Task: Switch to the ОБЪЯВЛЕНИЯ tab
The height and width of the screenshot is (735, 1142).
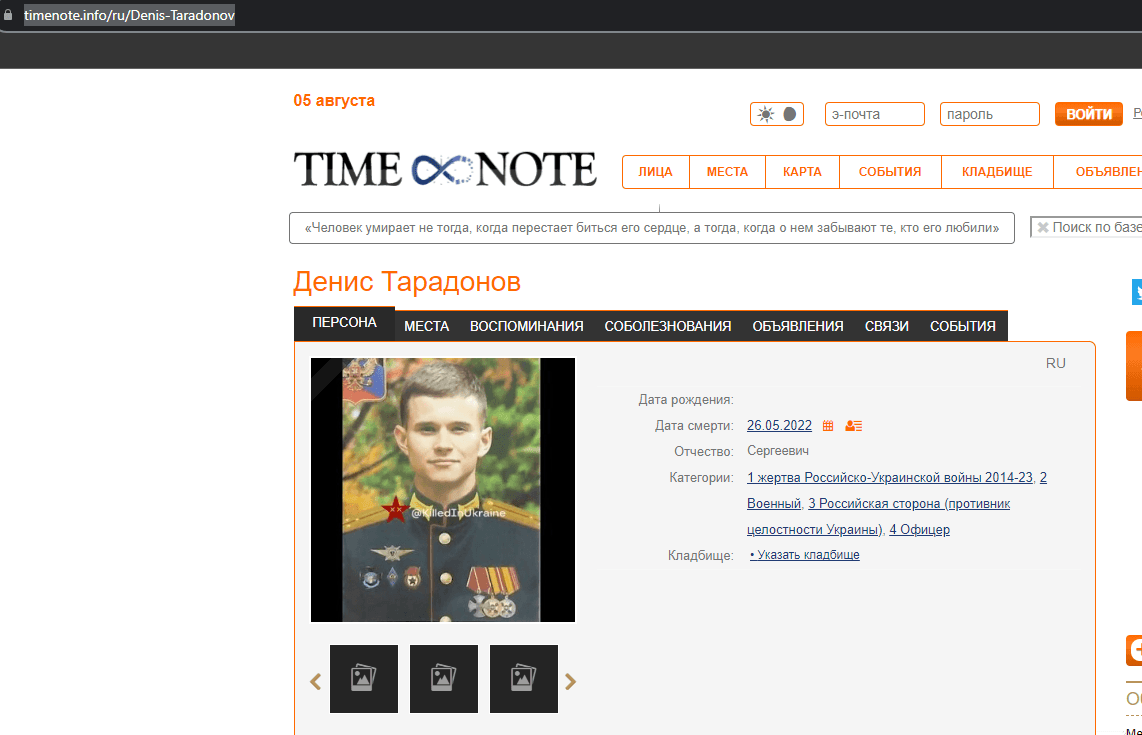Action: tap(798, 326)
